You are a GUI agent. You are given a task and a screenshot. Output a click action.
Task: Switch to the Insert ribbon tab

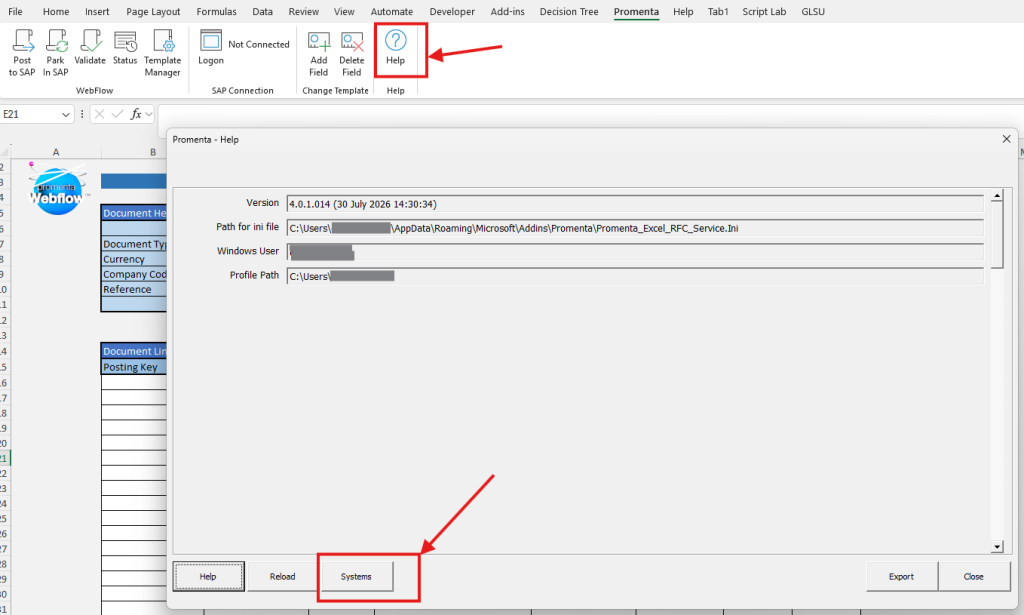tap(97, 12)
